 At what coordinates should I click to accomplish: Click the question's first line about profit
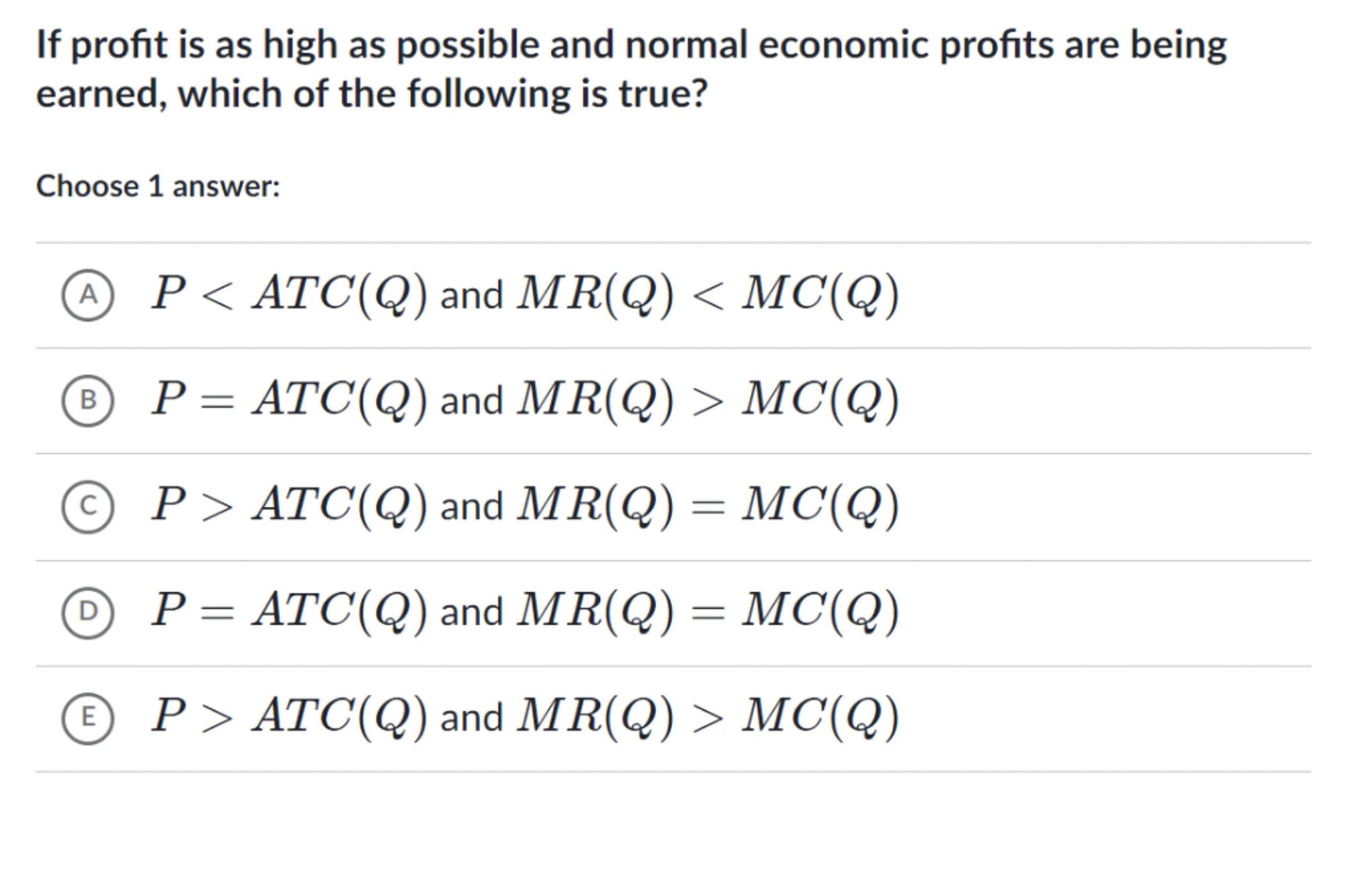pyautogui.click(x=631, y=45)
